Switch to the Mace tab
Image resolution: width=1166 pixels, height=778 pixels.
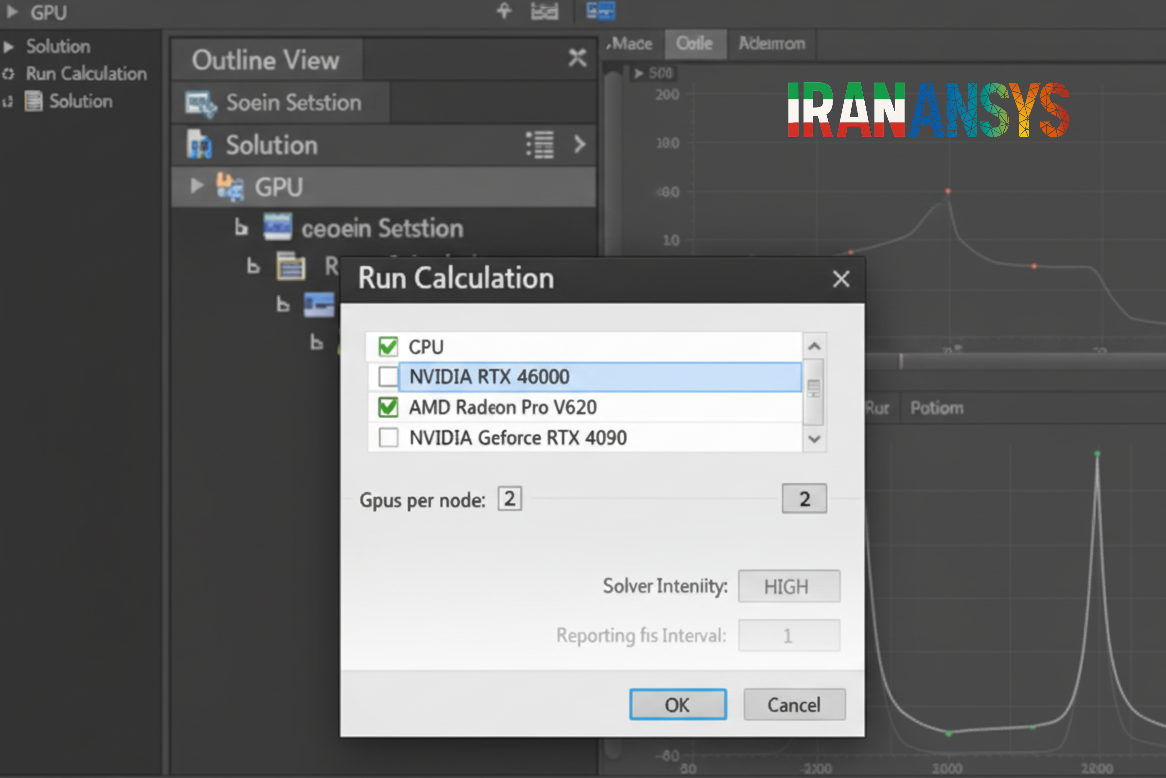tap(631, 44)
